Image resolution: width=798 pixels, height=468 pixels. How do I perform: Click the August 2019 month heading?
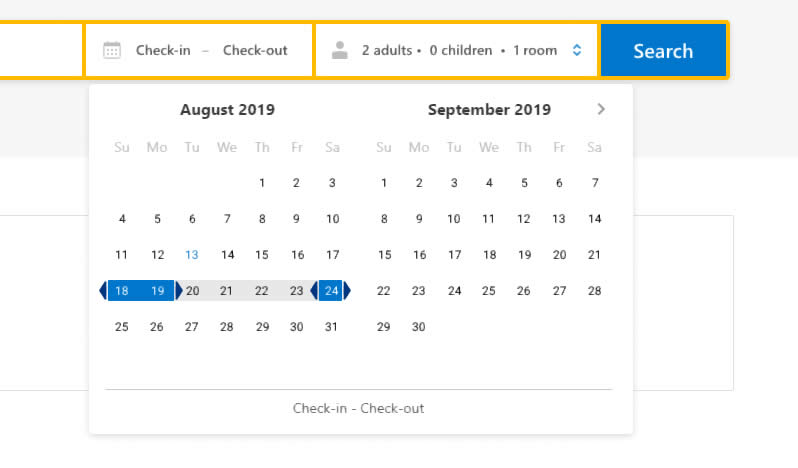click(x=227, y=110)
